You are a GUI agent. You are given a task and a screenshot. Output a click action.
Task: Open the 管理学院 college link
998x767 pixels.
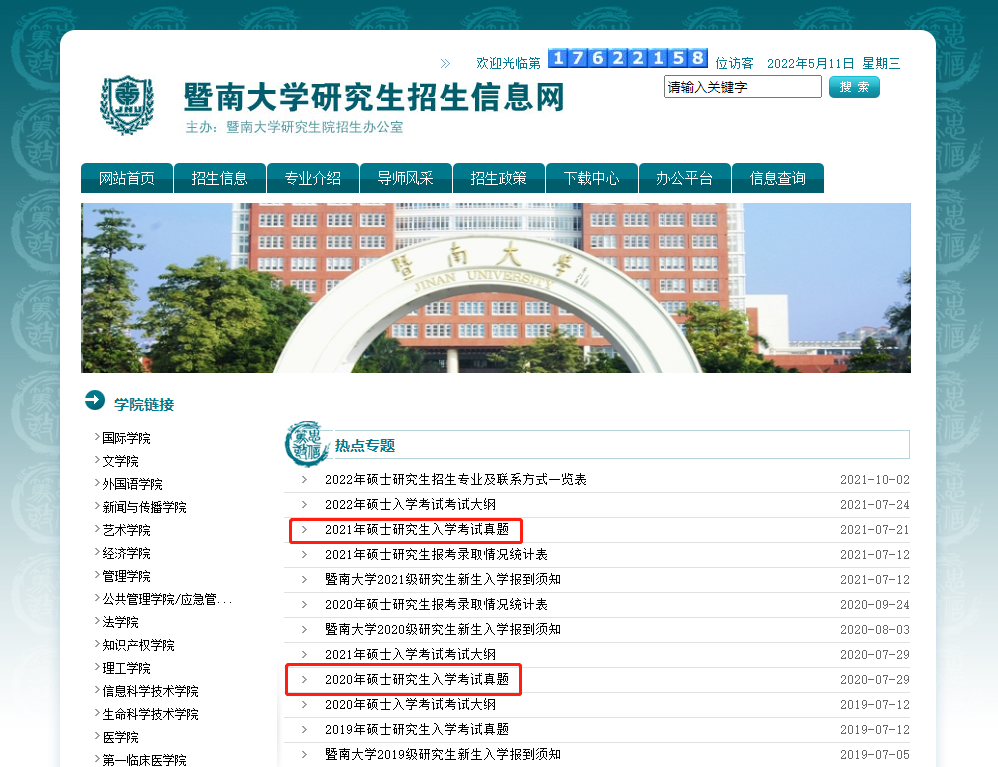click(126, 576)
